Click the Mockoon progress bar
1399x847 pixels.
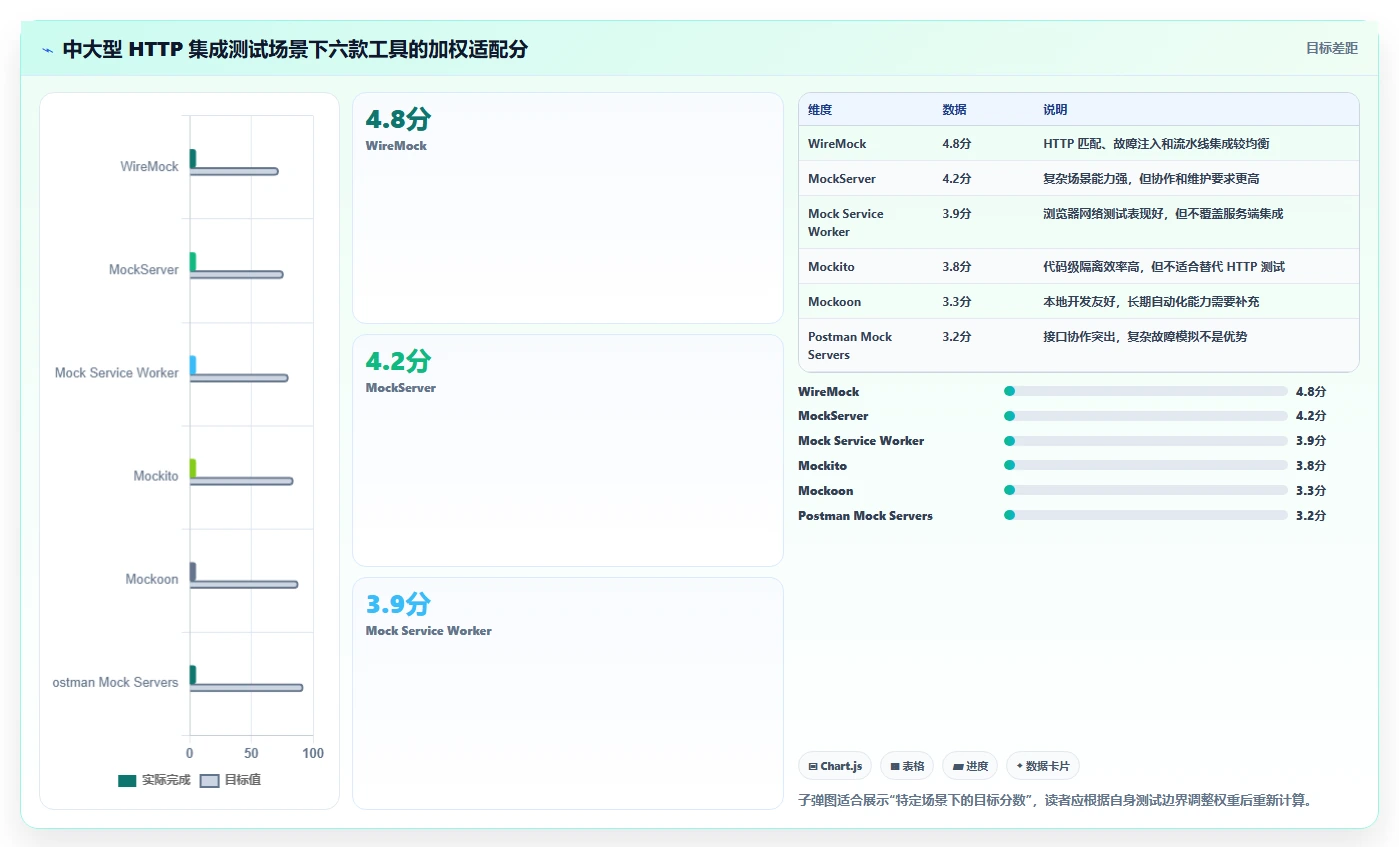click(x=1146, y=490)
